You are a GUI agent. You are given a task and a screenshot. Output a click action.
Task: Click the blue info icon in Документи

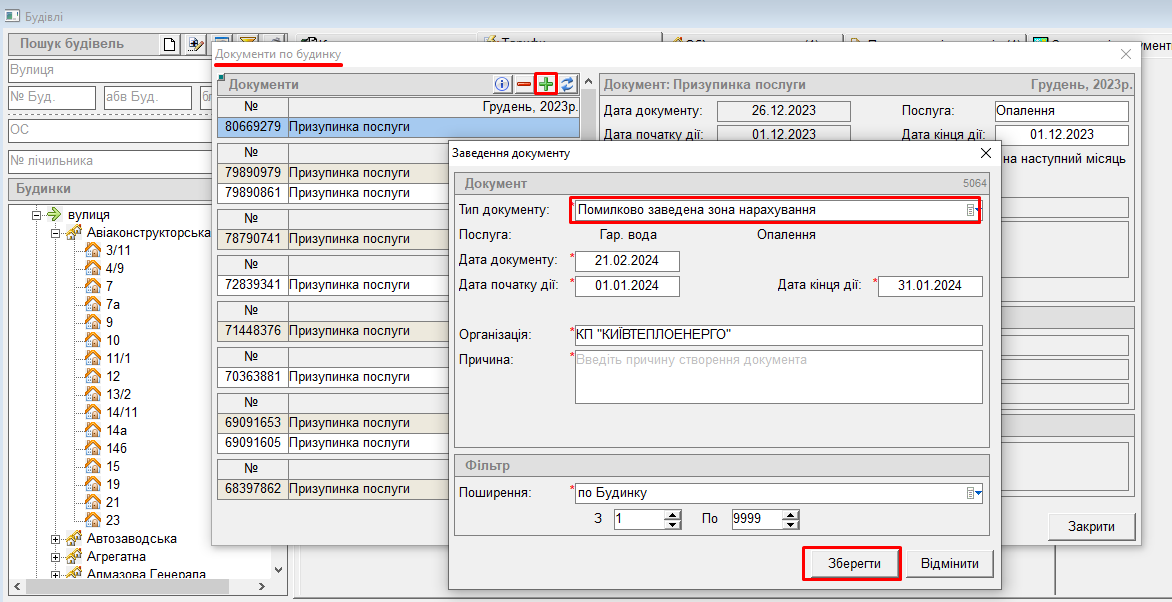pyautogui.click(x=502, y=84)
